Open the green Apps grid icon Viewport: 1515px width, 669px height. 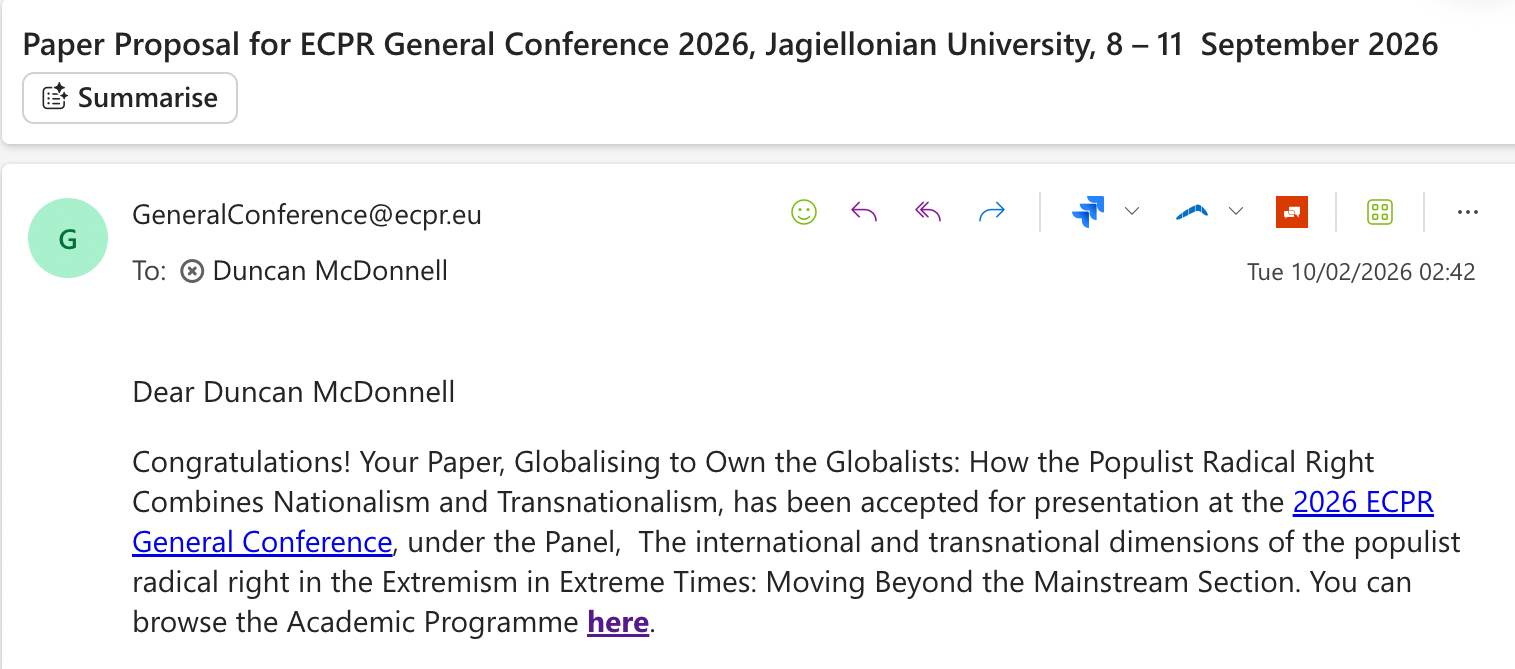click(1380, 212)
